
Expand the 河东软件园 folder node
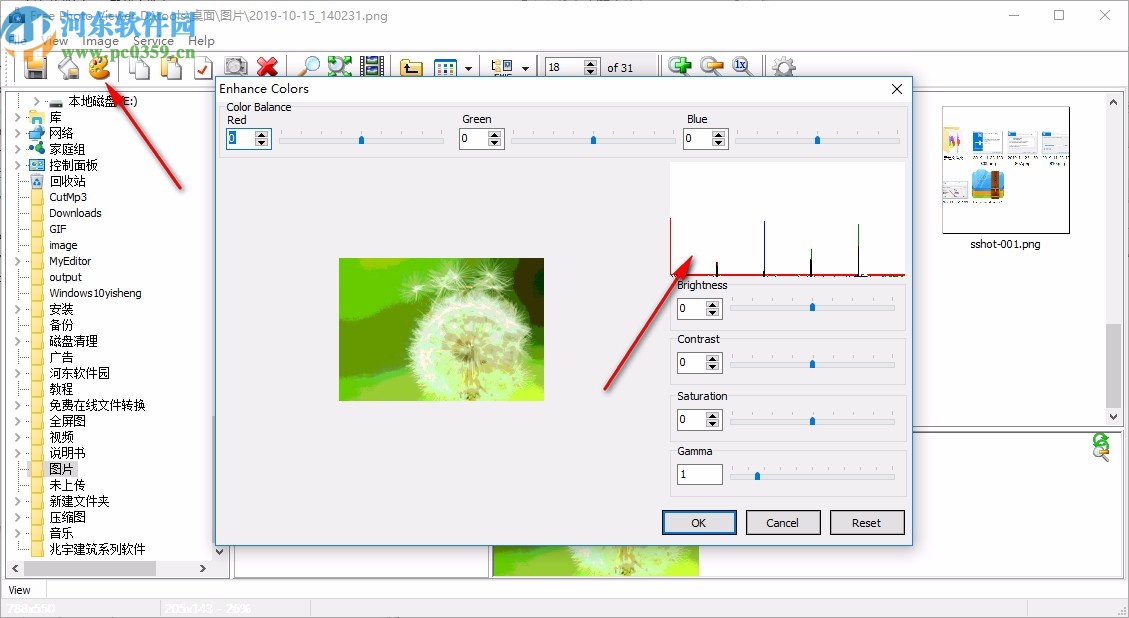pos(18,373)
